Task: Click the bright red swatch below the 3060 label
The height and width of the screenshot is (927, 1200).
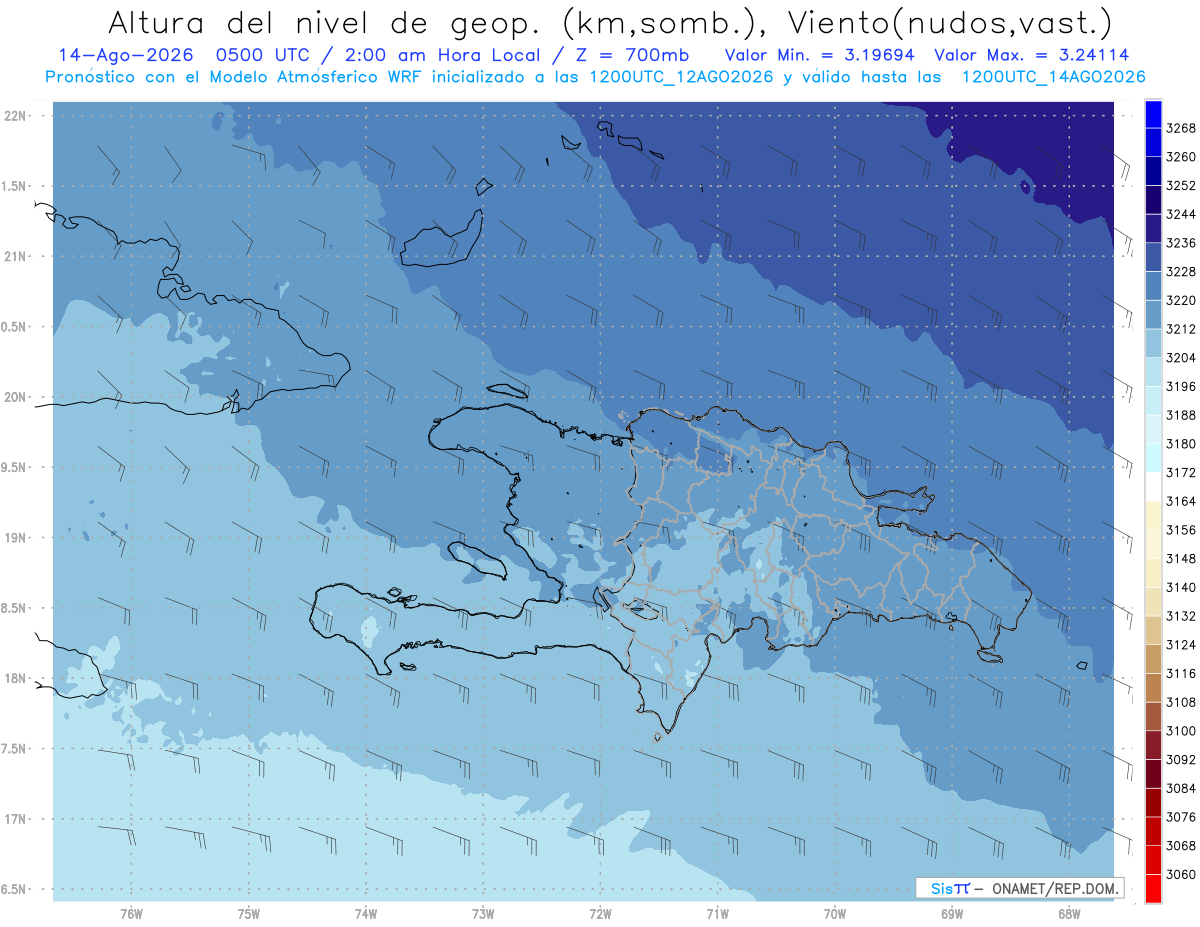Action: click(1153, 888)
